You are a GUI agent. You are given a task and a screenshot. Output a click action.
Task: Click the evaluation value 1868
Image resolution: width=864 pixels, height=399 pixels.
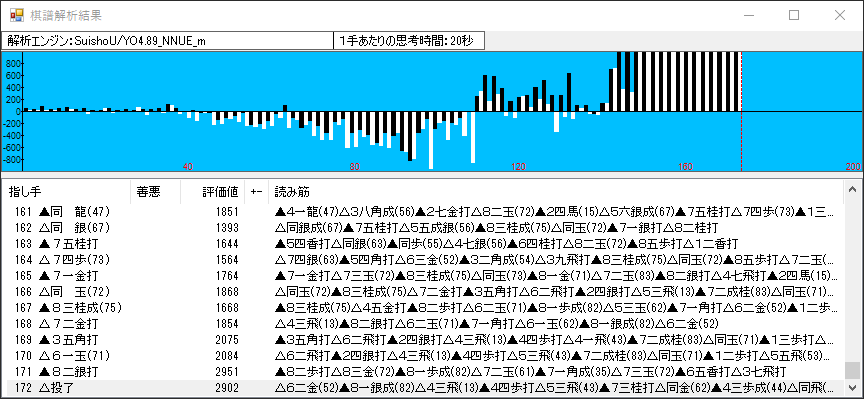(x=228, y=292)
